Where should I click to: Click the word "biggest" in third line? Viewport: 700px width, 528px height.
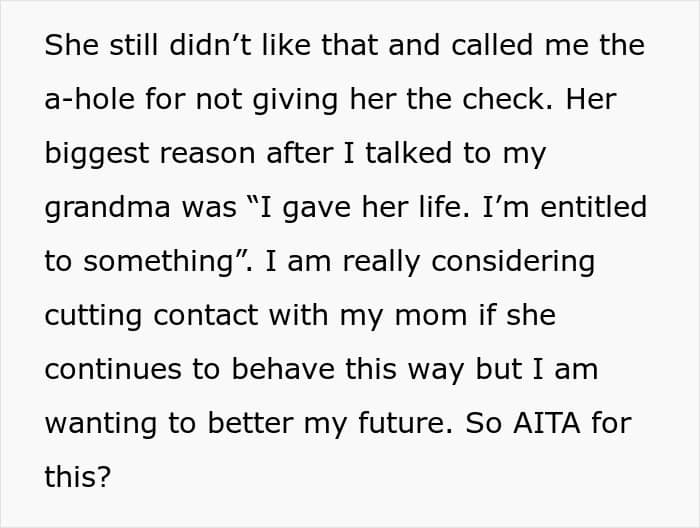96,154
